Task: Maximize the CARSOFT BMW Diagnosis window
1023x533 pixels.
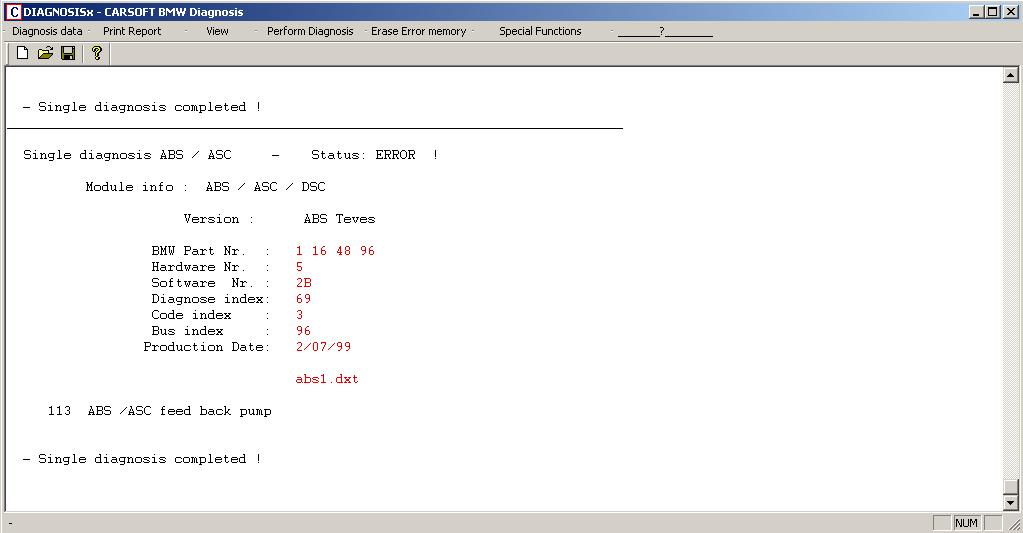Action: point(993,12)
